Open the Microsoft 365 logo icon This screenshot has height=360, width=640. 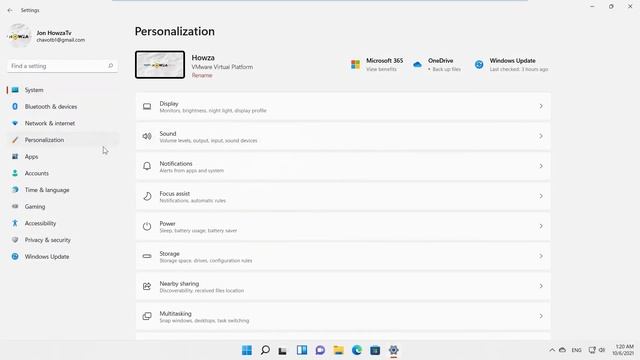coord(356,64)
